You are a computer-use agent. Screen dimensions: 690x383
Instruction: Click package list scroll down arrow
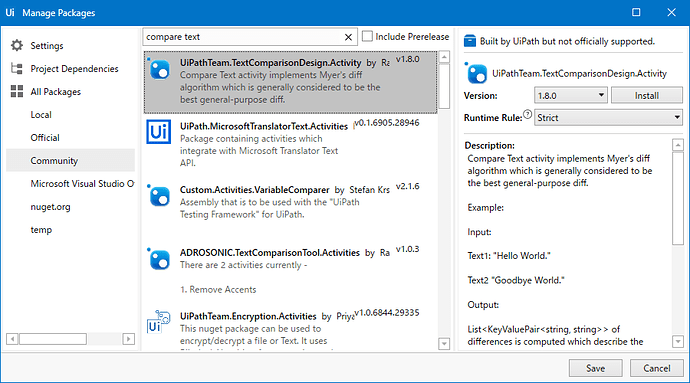[444, 344]
